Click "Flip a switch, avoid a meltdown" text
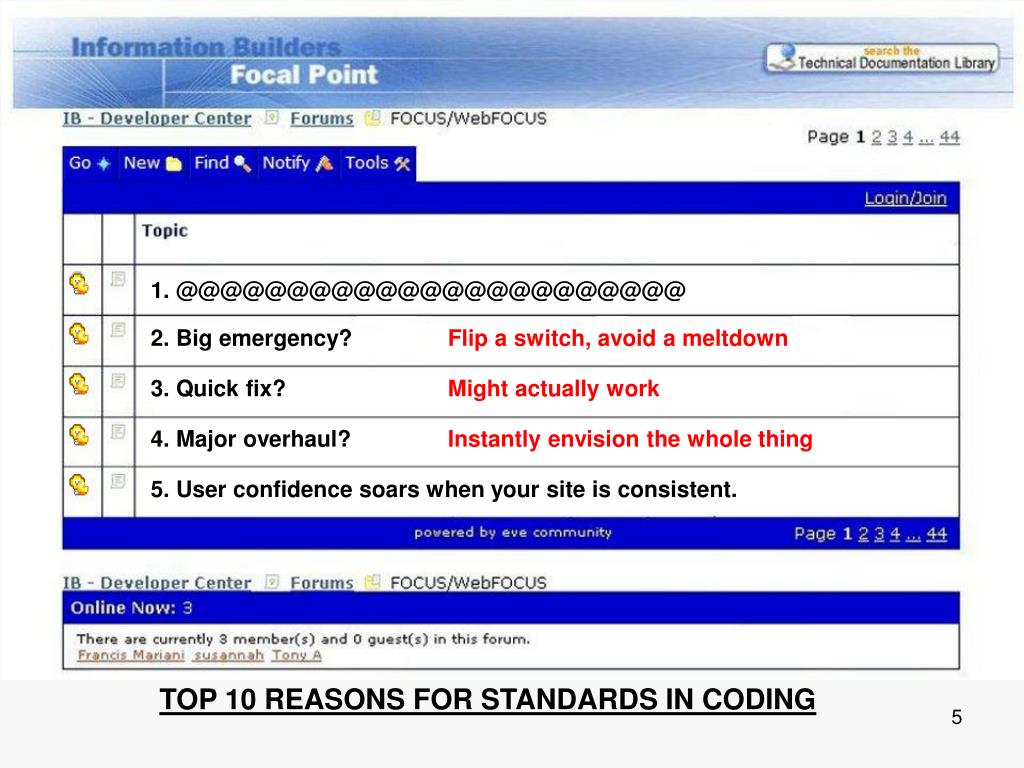The image size is (1024, 768). click(618, 338)
